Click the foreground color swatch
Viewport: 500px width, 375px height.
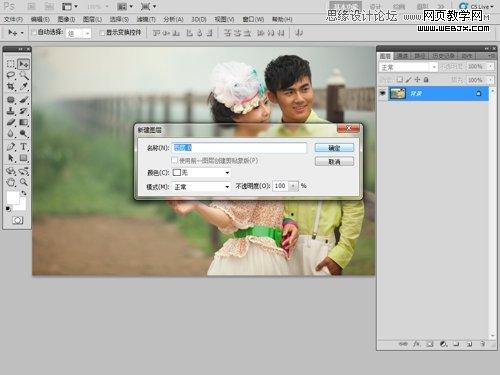coord(13,198)
